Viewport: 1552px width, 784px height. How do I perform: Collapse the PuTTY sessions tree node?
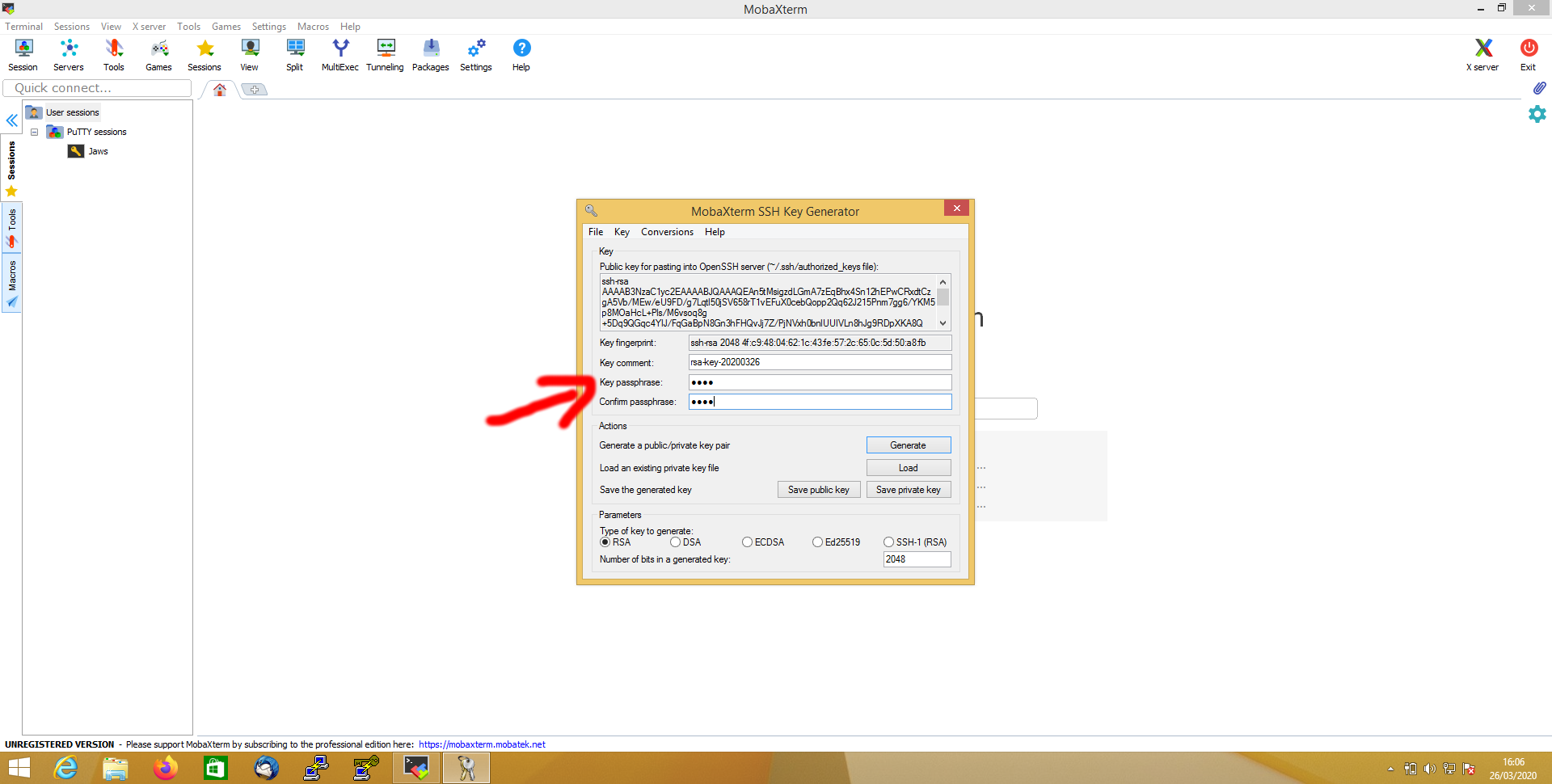click(x=35, y=132)
